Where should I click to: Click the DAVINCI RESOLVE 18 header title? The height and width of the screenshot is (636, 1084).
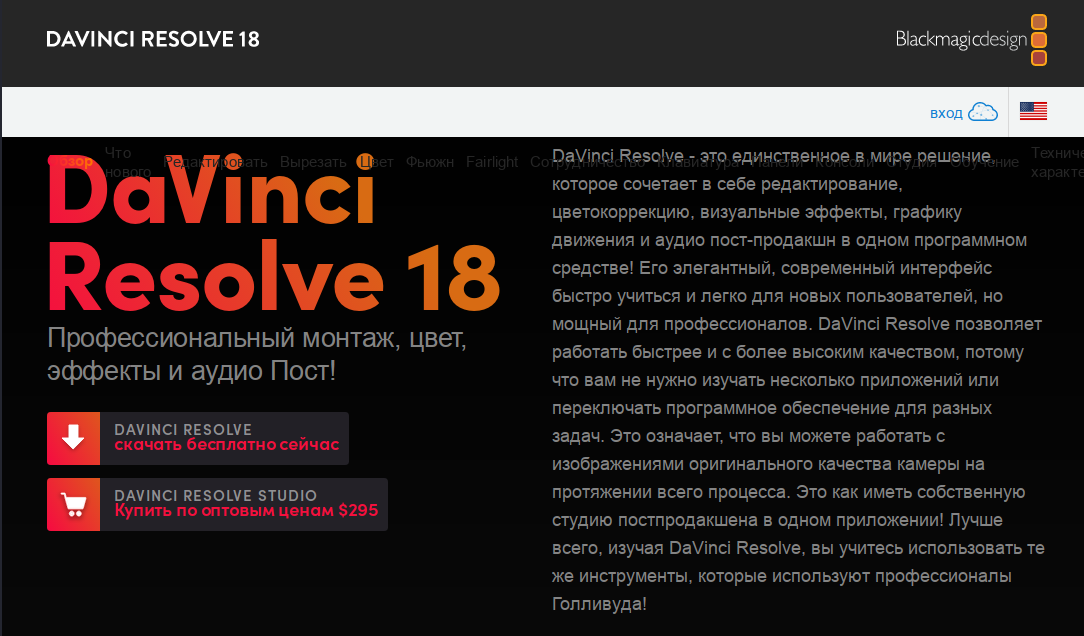coord(153,39)
